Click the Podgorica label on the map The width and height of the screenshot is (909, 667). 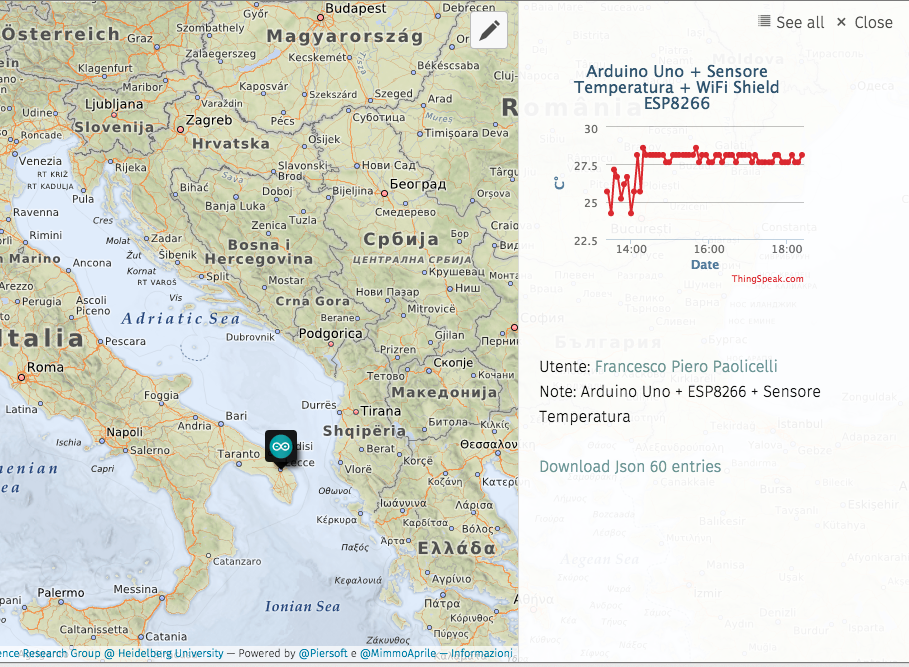point(330,334)
